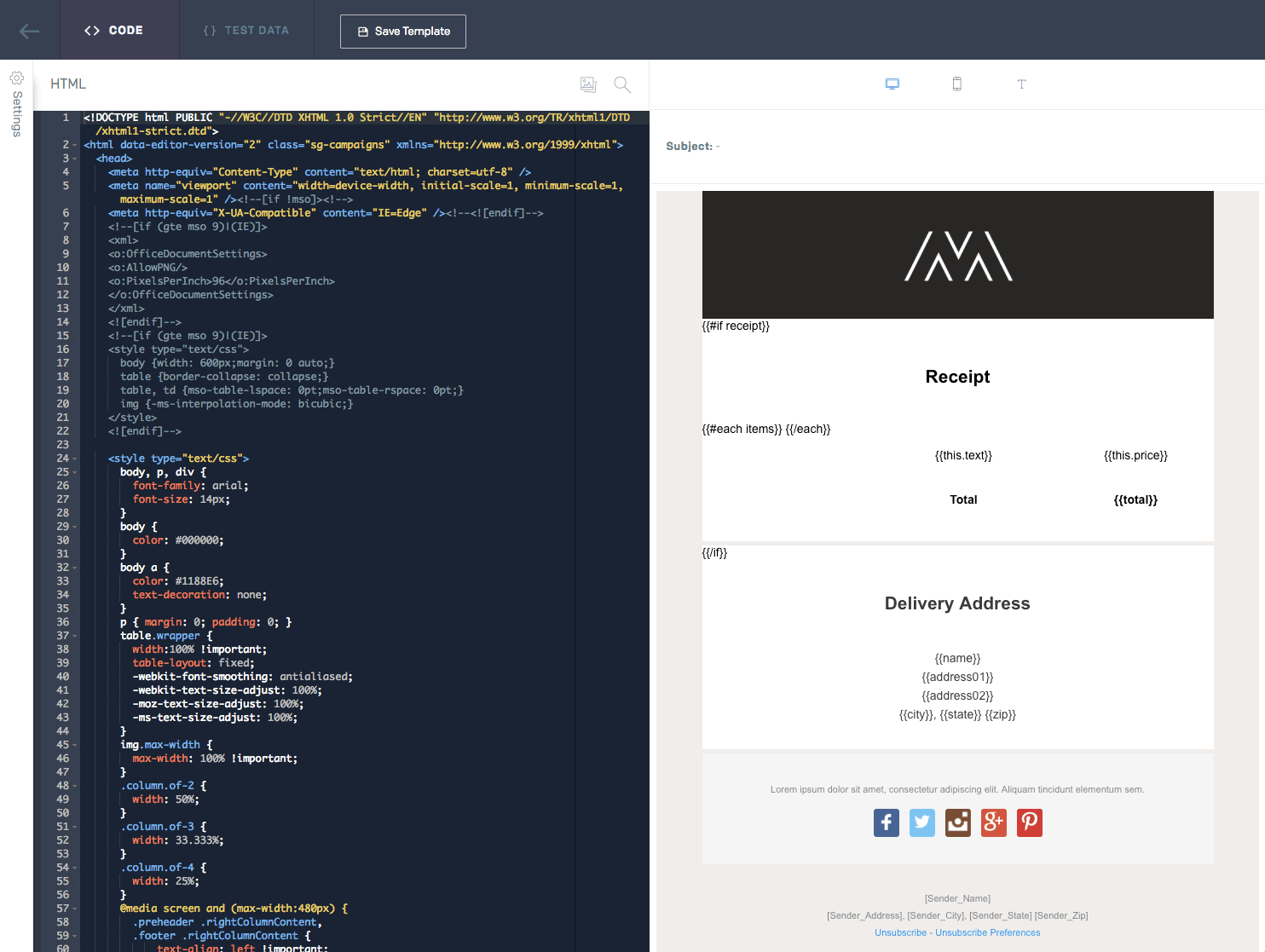Click the {{#if receipt}} tag in preview
This screenshot has height=952, width=1265.
736,326
